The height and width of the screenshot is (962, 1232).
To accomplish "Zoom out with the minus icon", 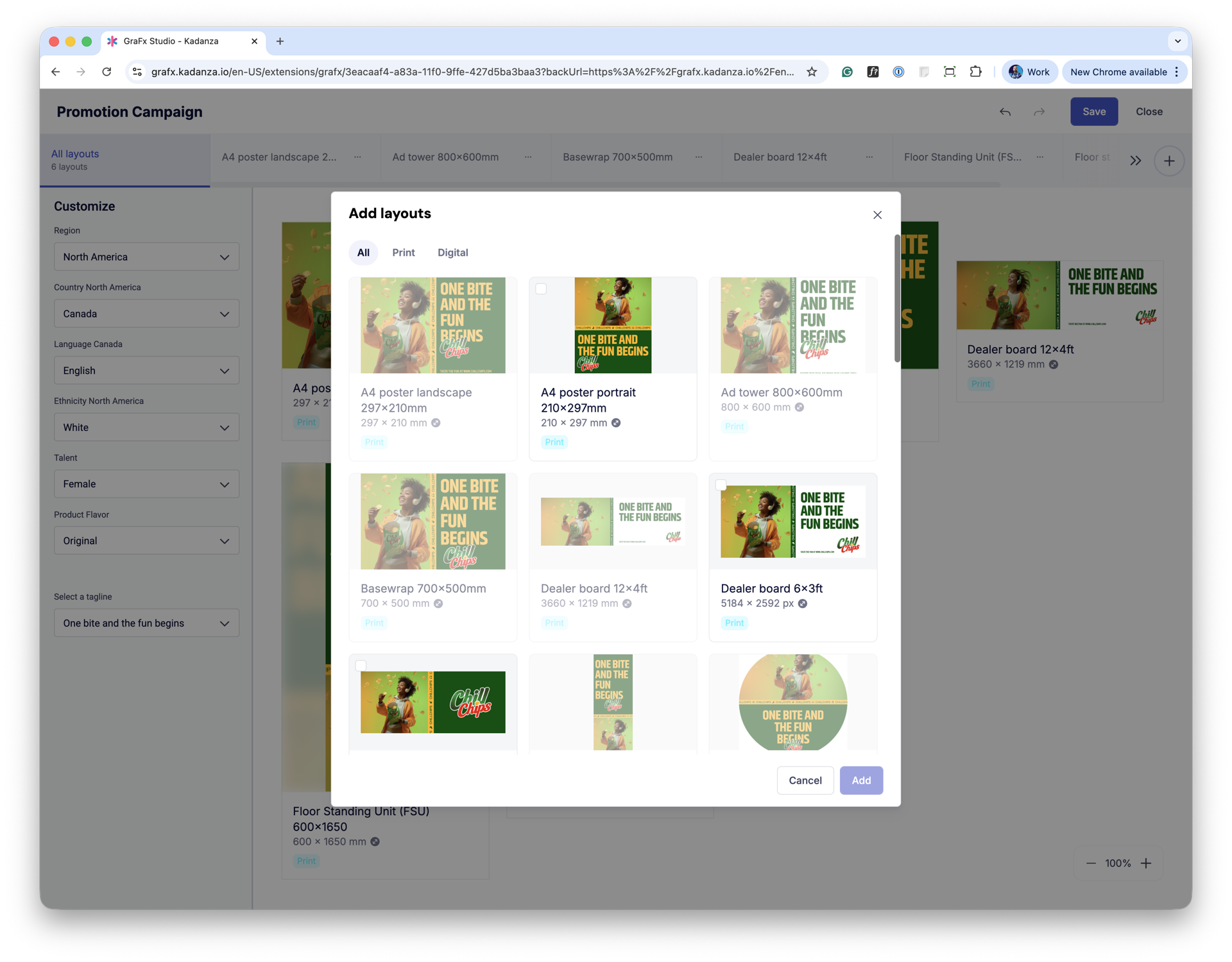I will [1091, 863].
